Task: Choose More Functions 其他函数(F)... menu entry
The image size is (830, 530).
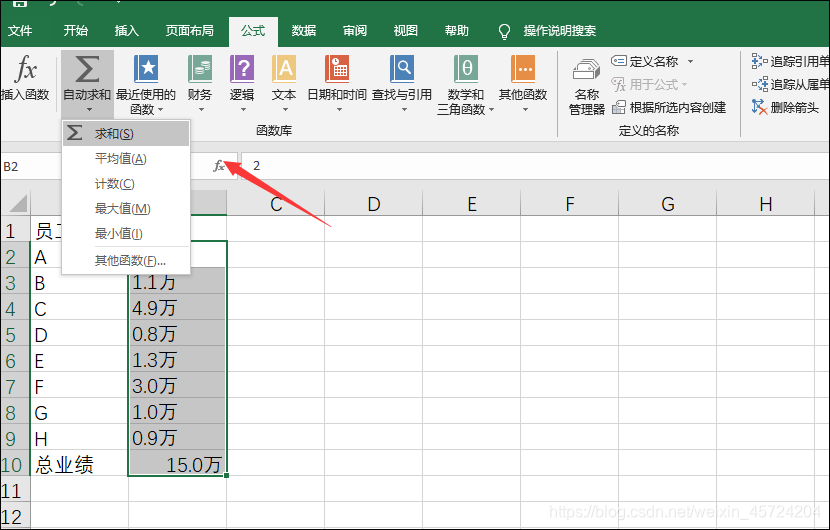Action: (x=126, y=260)
